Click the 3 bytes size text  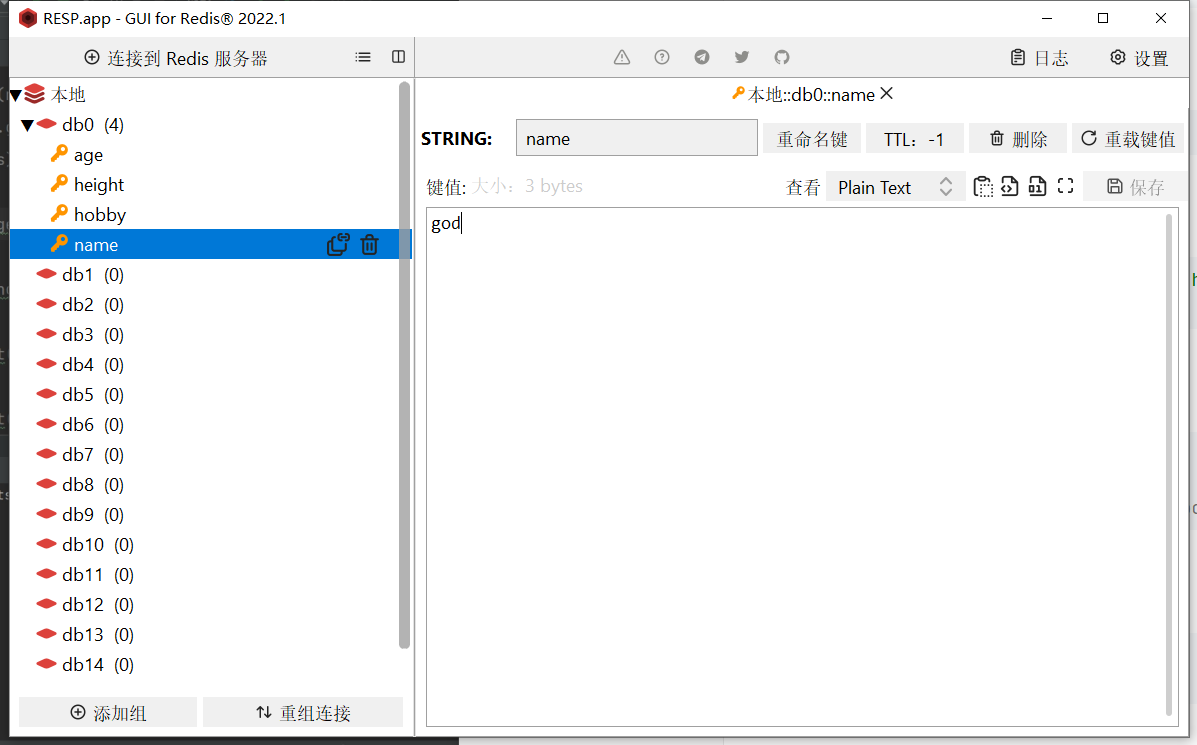click(x=553, y=186)
